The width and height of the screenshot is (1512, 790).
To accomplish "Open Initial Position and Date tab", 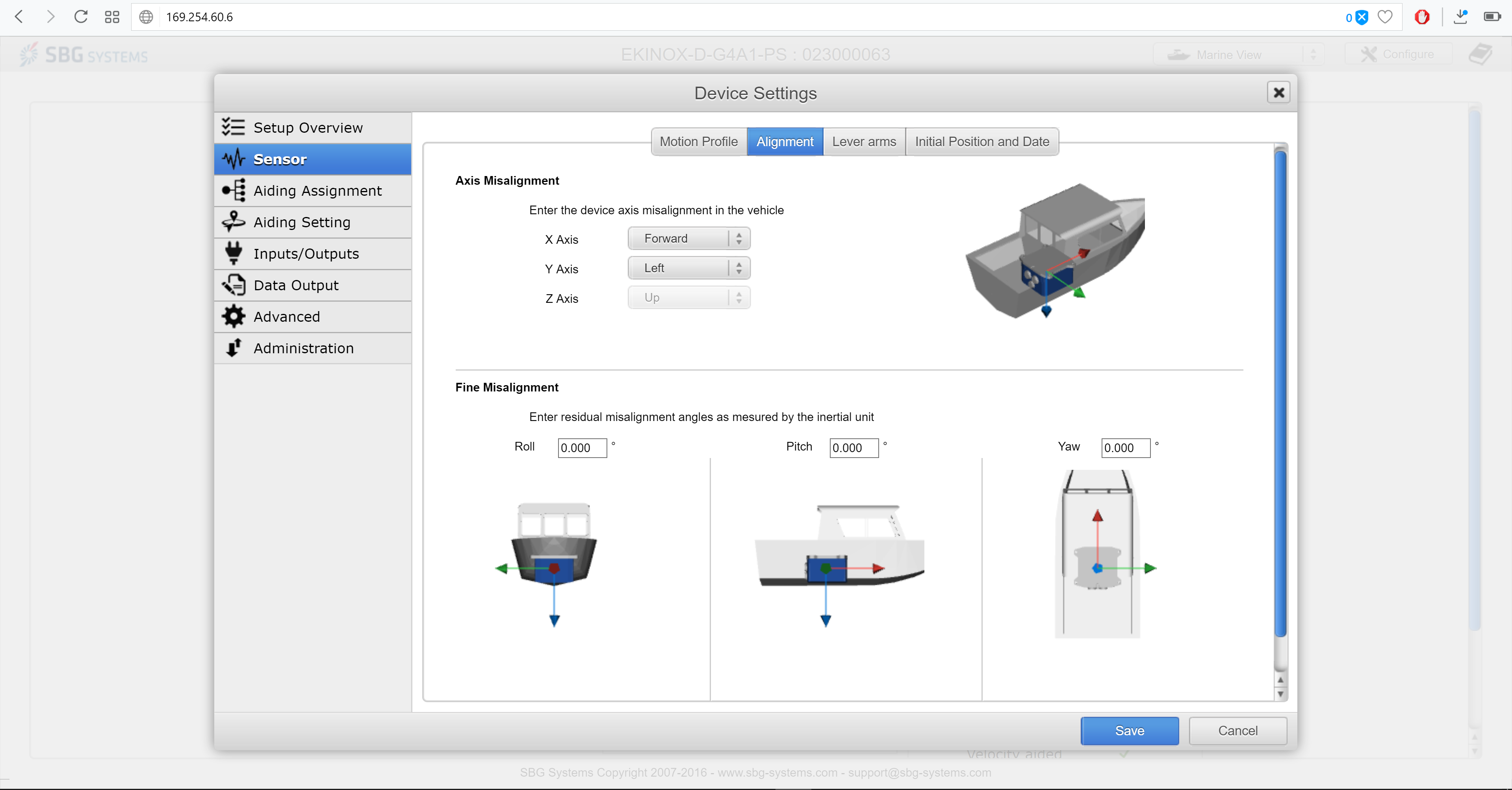I will click(981, 141).
